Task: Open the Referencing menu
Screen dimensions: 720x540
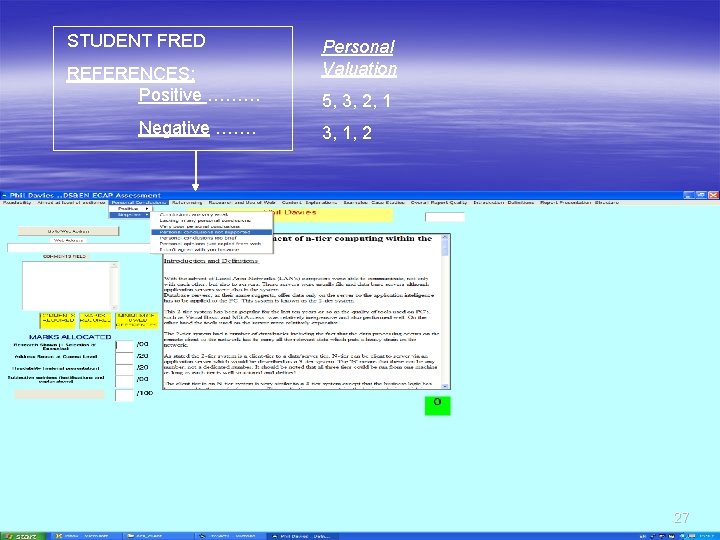Action: point(187,202)
